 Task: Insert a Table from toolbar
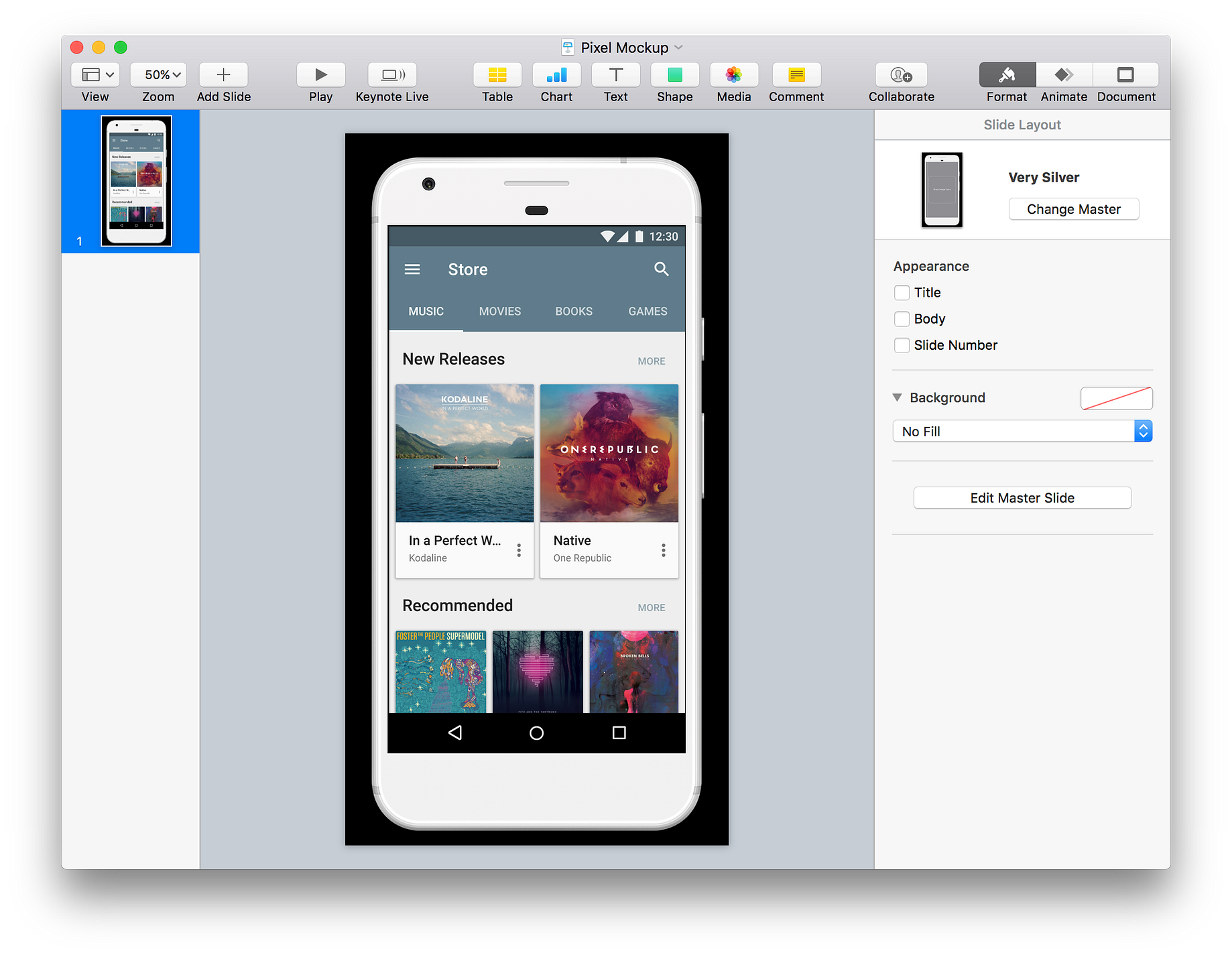coord(497,75)
